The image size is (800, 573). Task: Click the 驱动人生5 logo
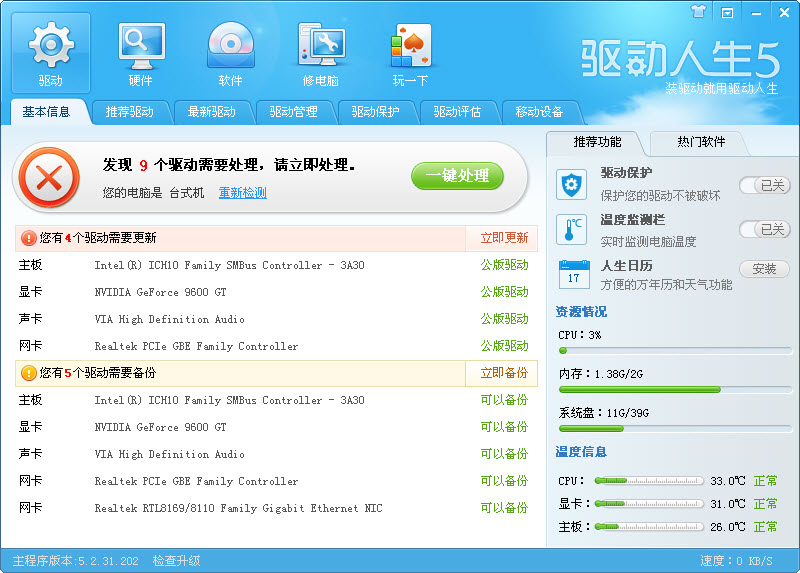tap(681, 59)
